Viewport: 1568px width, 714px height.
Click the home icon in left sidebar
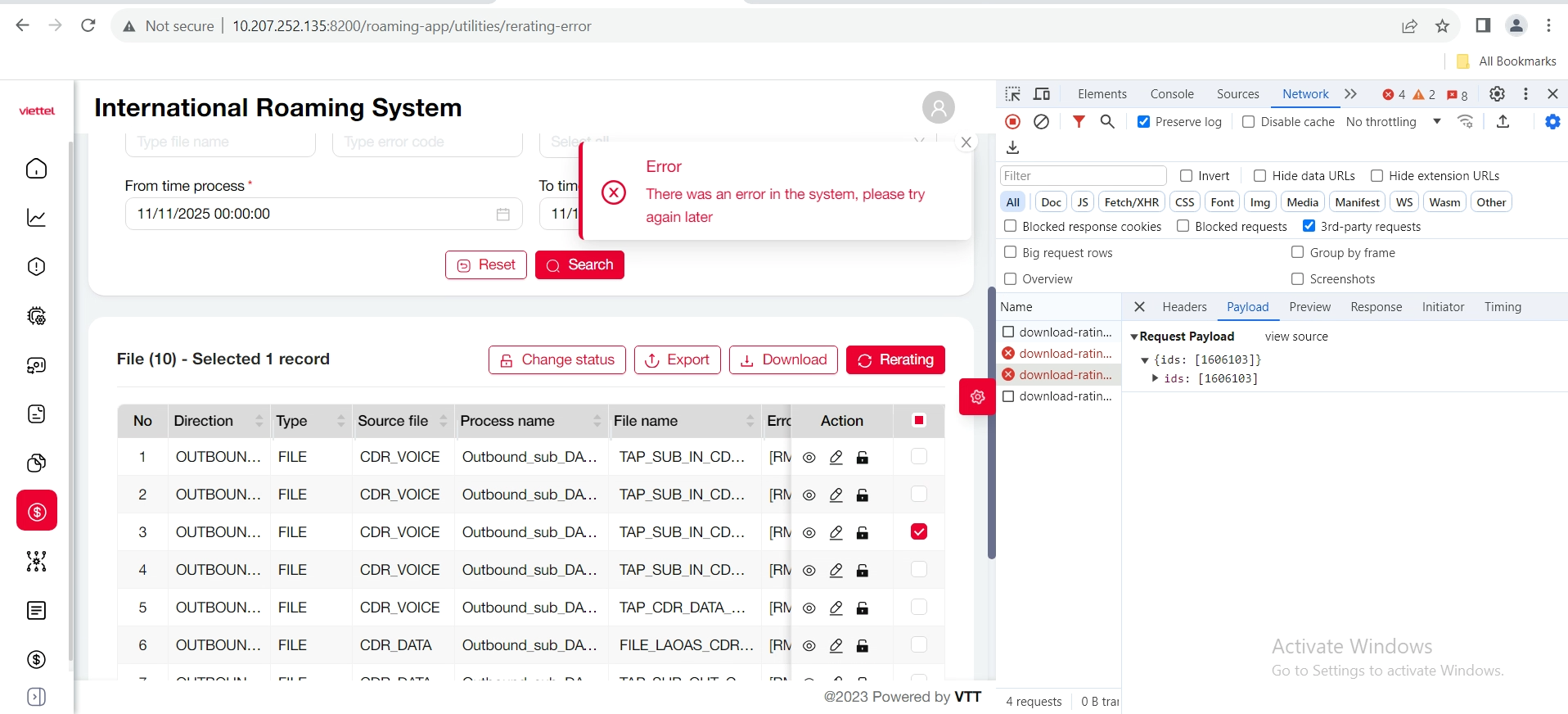pyautogui.click(x=37, y=169)
